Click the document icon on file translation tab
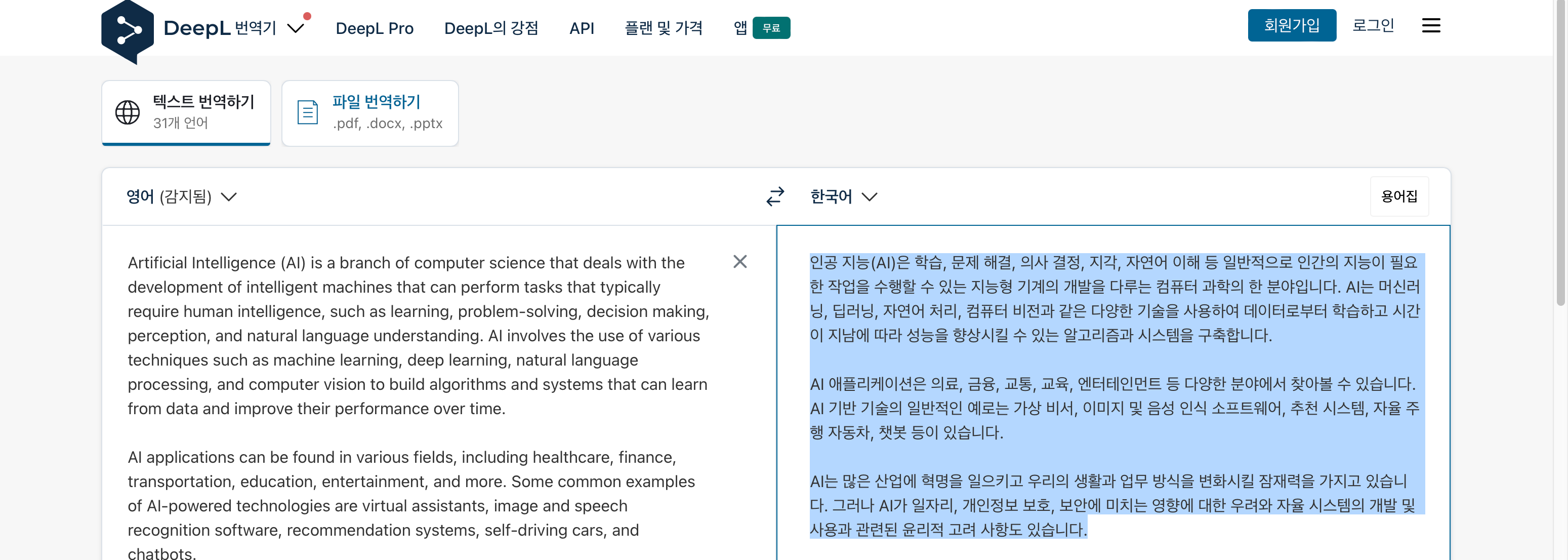The width and height of the screenshot is (1568, 560). [x=307, y=112]
